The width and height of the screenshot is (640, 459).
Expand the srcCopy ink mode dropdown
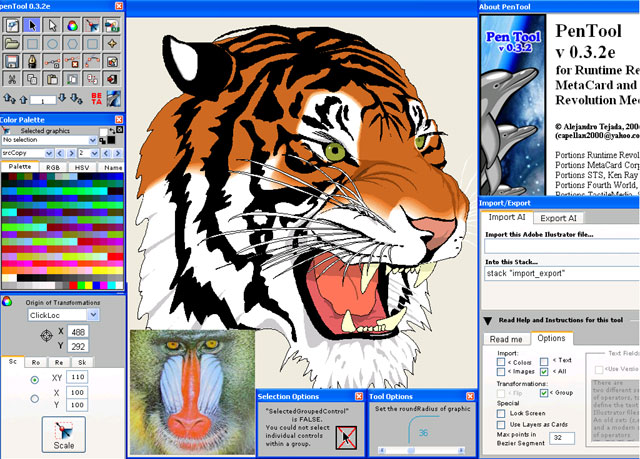28,153
